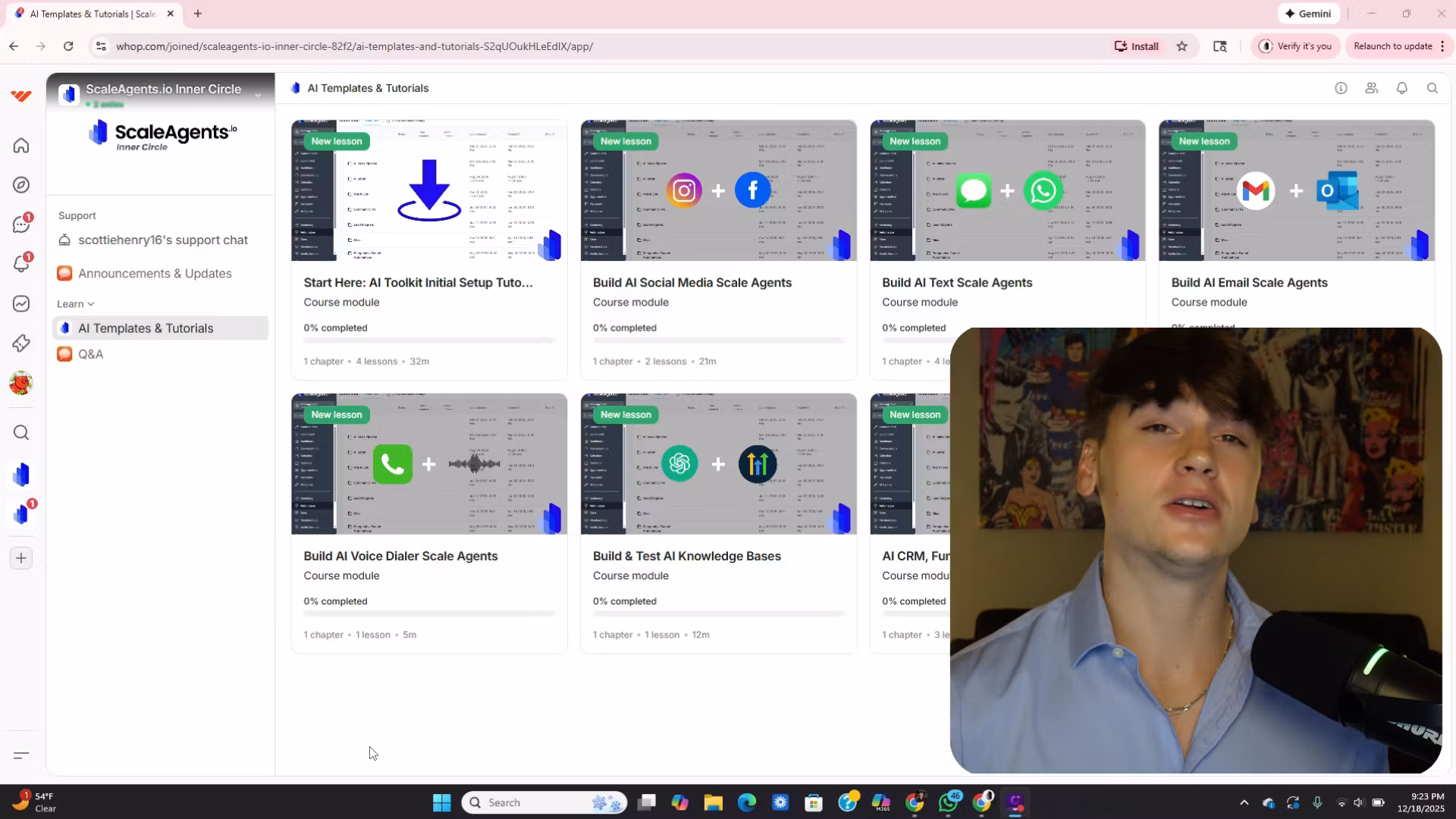Open messages chat icon with badge
The height and width of the screenshot is (819, 1456).
(x=21, y=224)
